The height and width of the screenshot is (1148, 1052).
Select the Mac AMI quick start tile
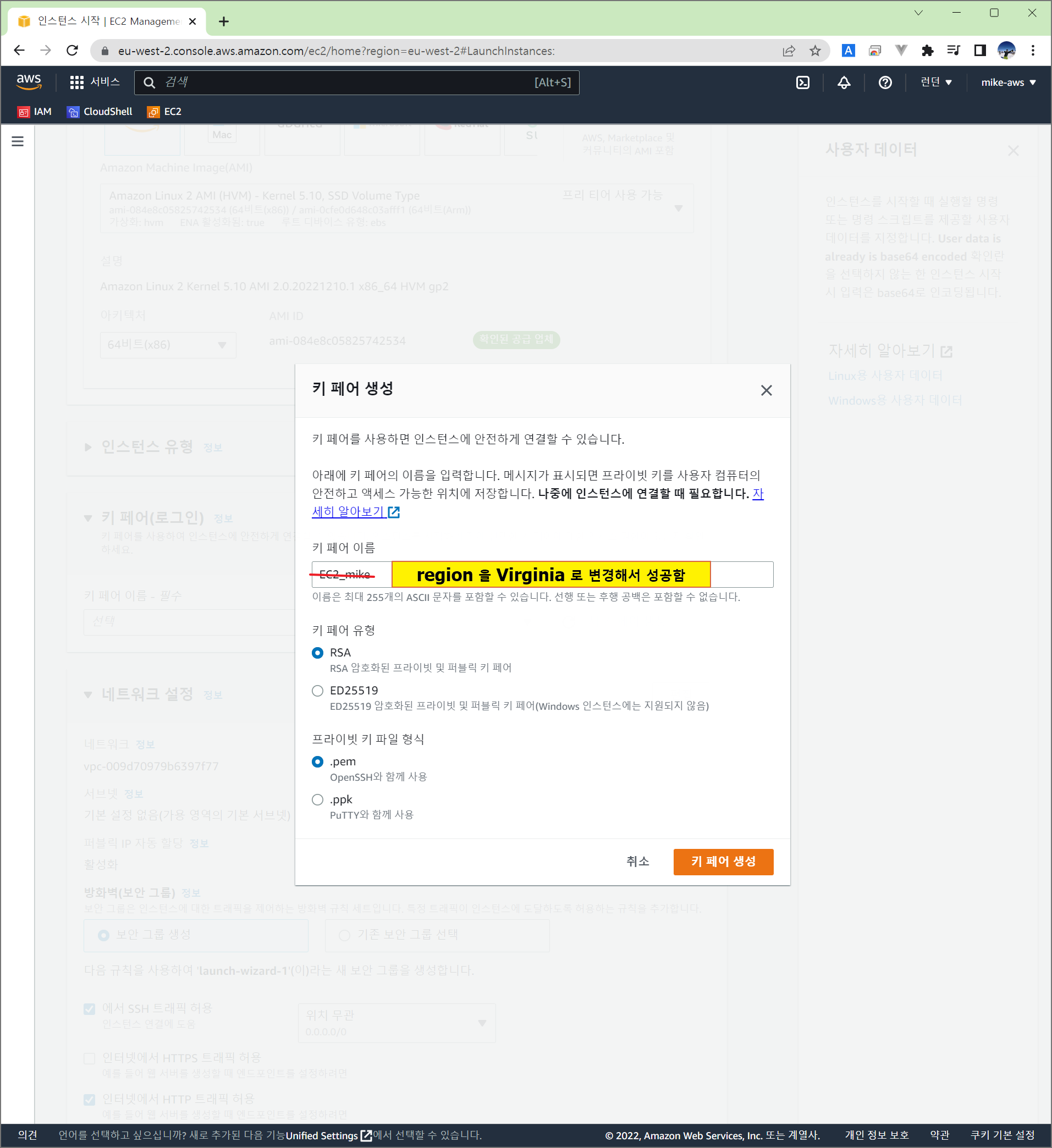tap(222, 140)
